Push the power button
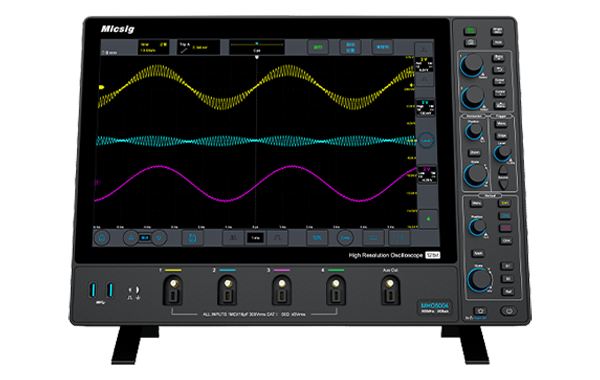 509,311
